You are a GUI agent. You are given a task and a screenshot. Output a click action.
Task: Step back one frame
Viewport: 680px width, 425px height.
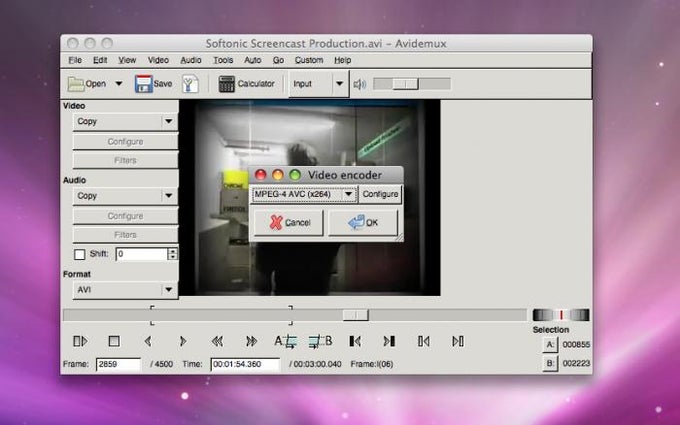pyautogui.click(x=148, y=341)
